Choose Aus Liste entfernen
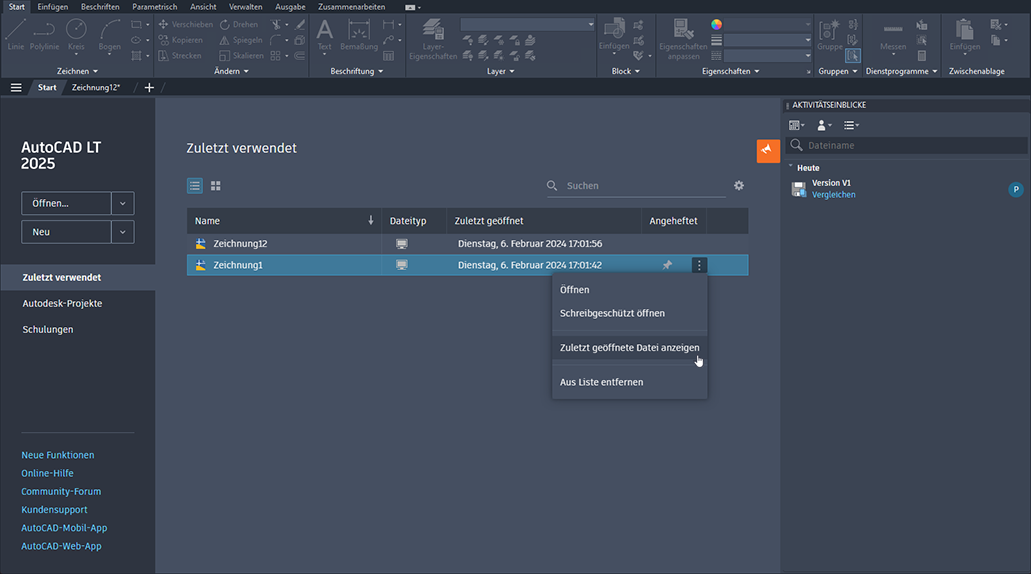The image size is (1031, 574). [x=630, y=382]
